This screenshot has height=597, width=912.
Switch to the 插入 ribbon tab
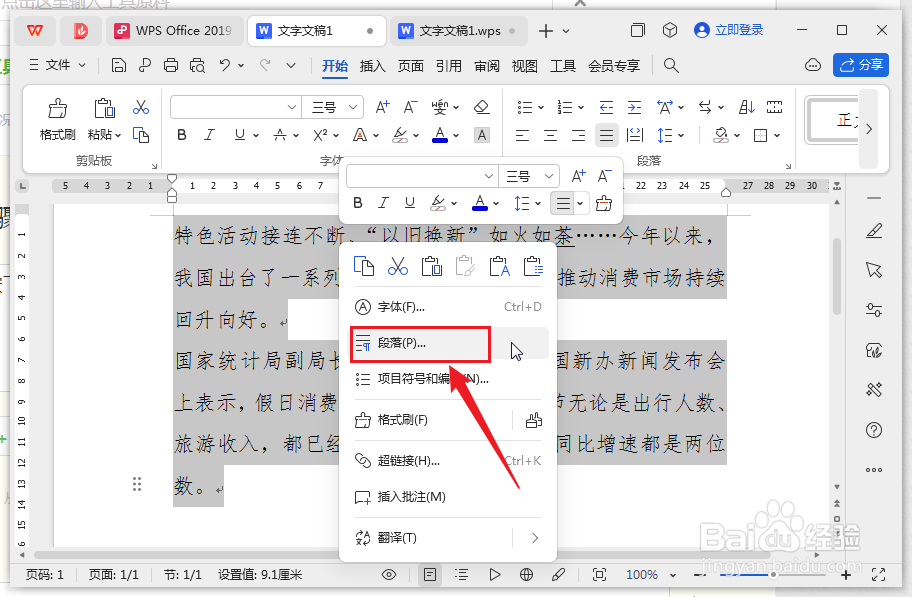[x=372, y=68]
